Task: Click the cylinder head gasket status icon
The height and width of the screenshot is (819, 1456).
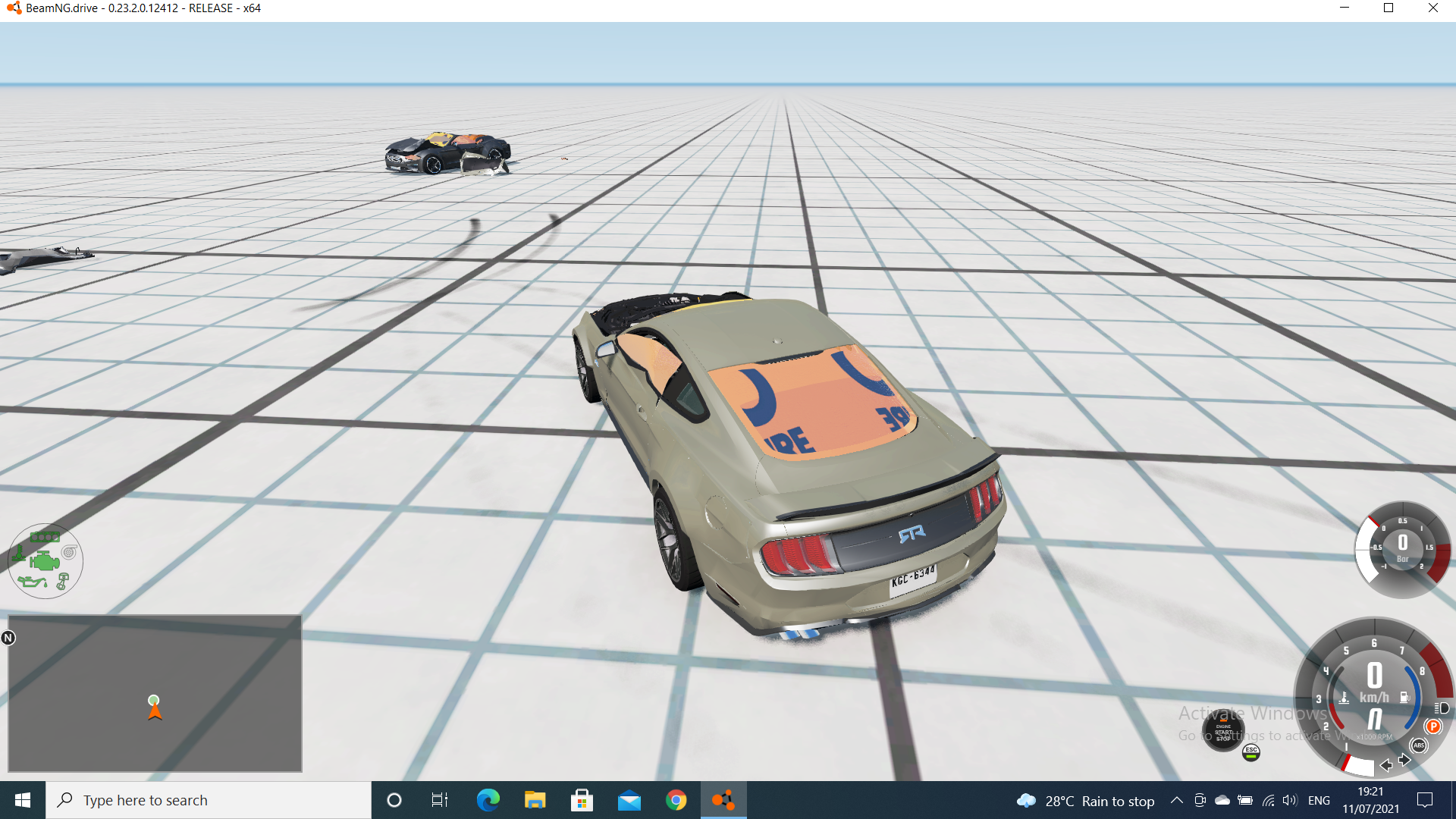Action: point(45,537)
